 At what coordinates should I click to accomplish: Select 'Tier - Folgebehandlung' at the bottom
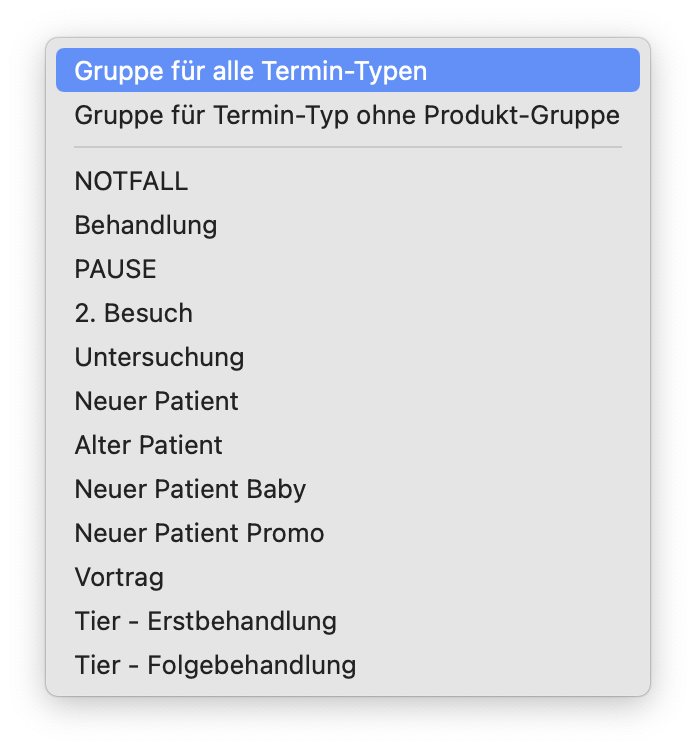click(215, 665)
